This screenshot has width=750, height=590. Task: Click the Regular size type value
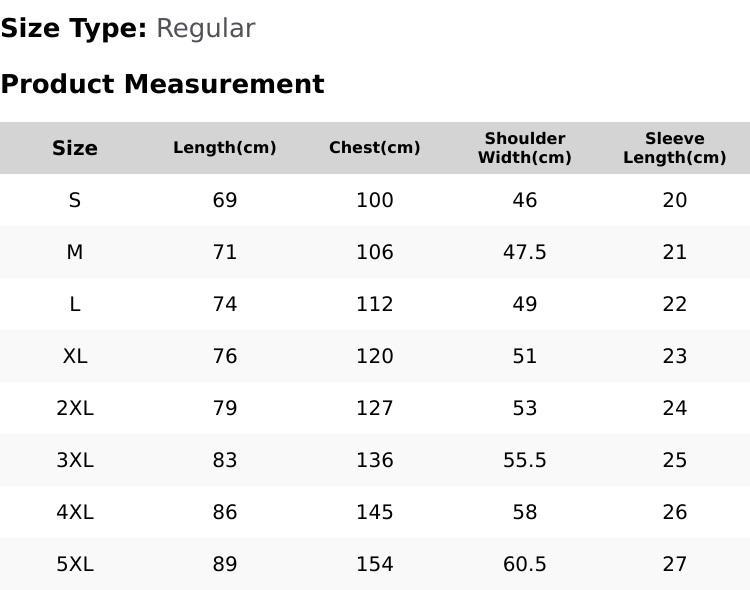206,29
